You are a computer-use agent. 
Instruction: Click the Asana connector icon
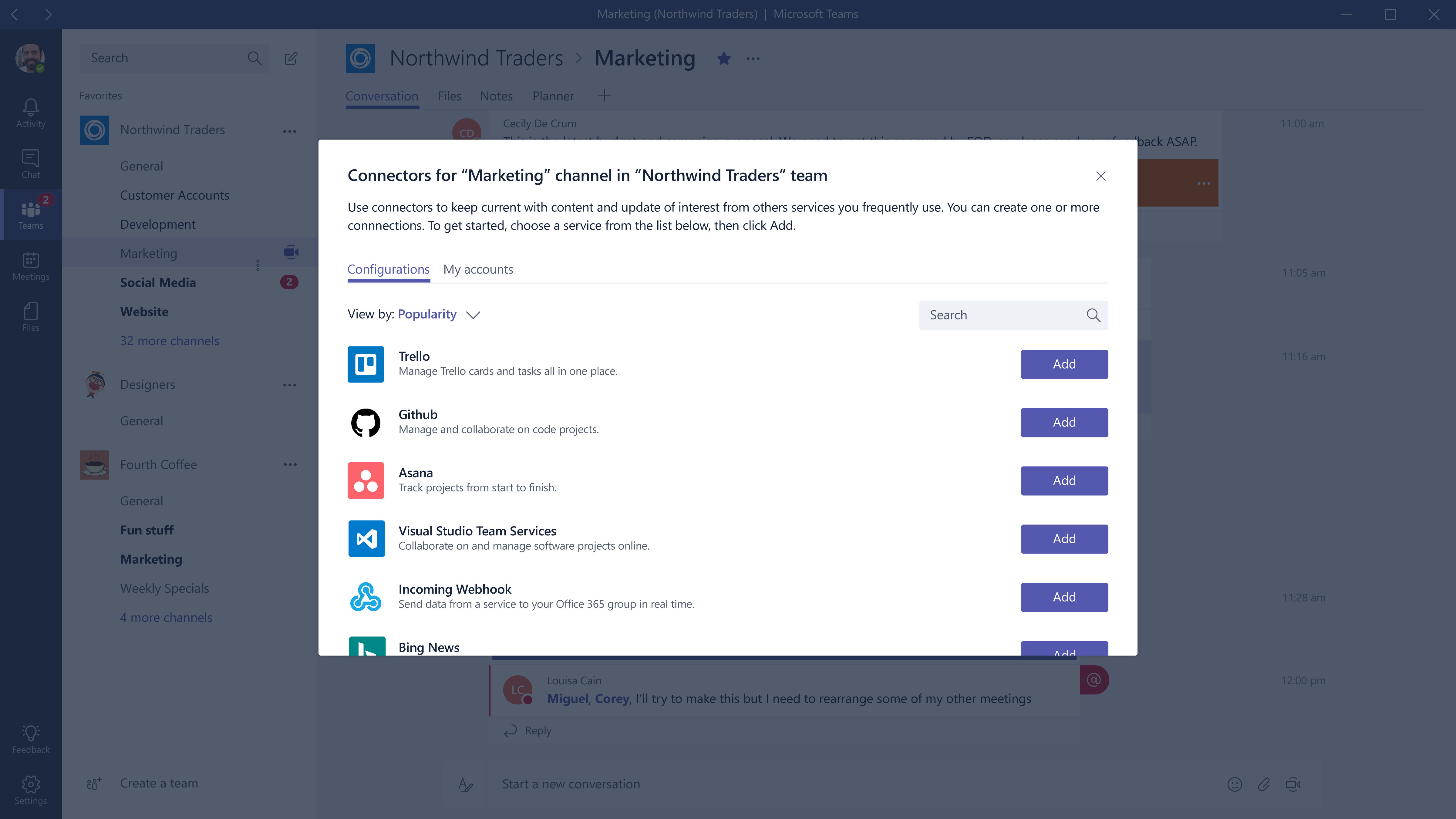click(x=365, y=480)
